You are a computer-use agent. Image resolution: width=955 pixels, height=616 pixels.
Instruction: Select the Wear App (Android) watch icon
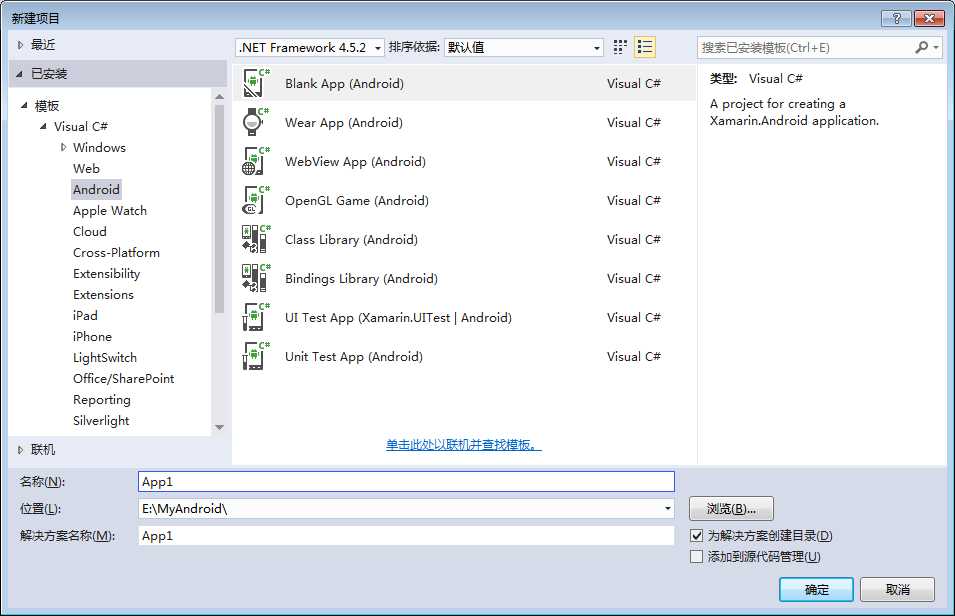(x=255, y=122)
